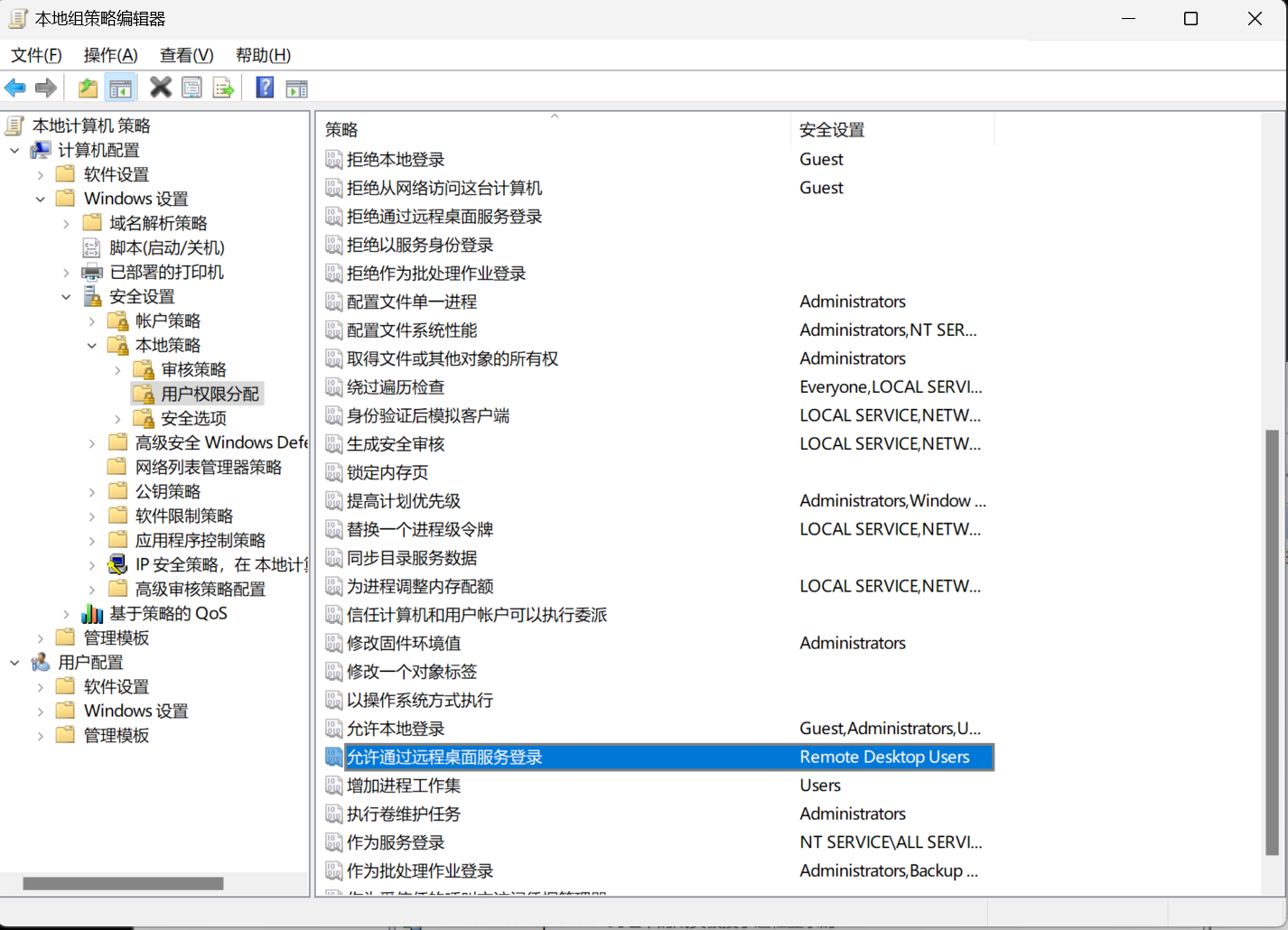Select the 身份验证后模拟客户端 policy
1288x930 pixels.
click(x=428, y=415)
